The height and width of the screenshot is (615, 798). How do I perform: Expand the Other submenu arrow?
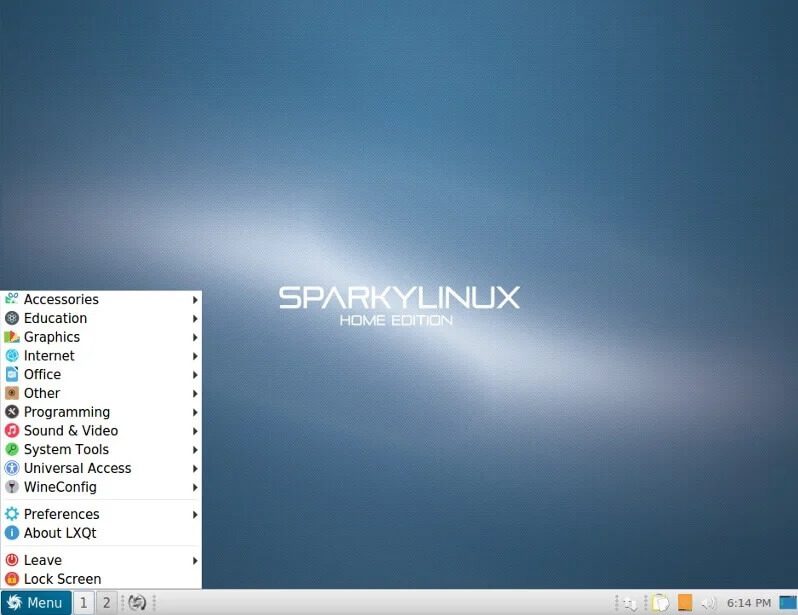(195, 393)
